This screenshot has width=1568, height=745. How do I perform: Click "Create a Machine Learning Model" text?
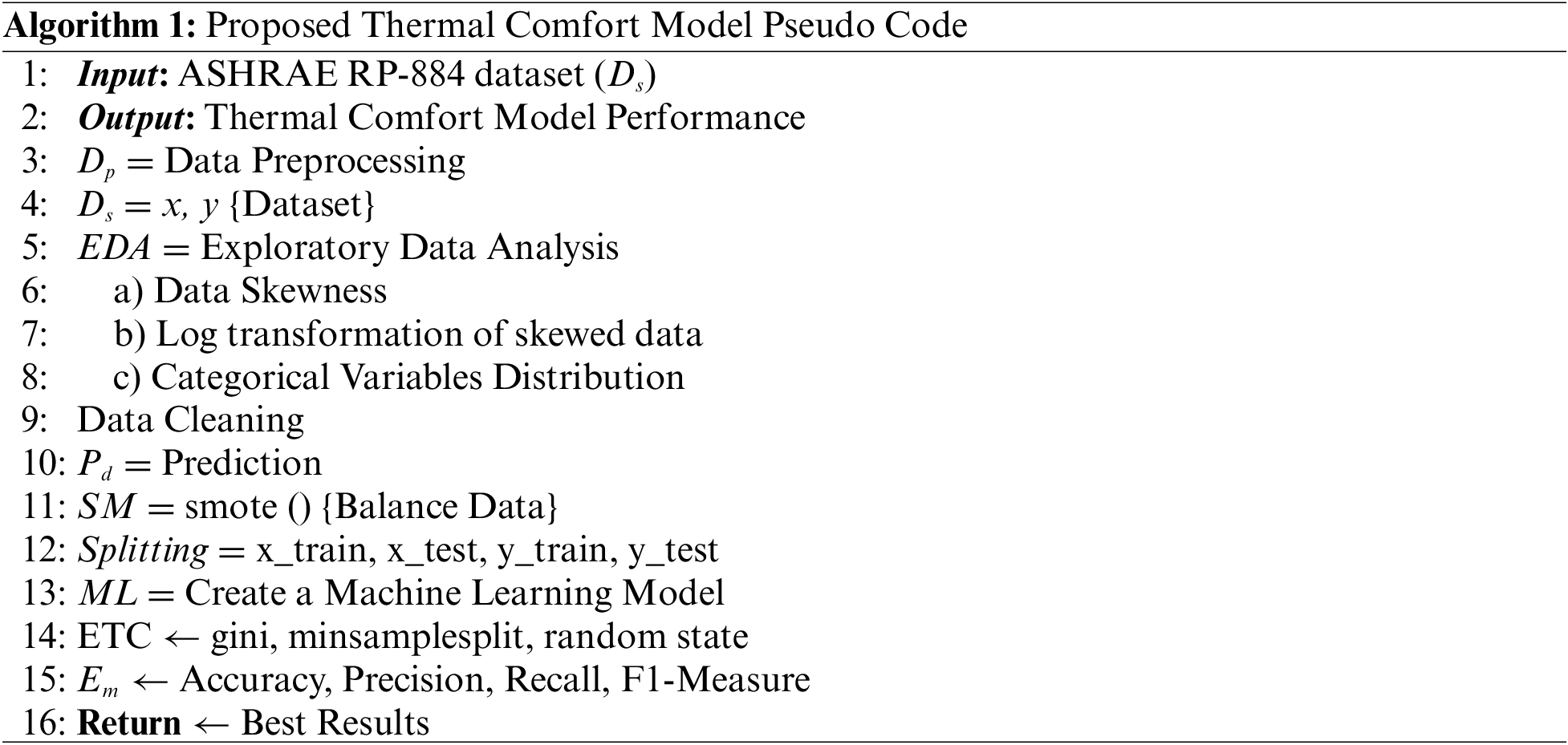pos(454,593)
